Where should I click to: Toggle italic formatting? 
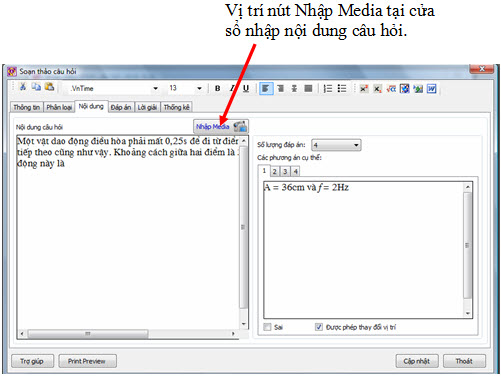coord(232,88)
